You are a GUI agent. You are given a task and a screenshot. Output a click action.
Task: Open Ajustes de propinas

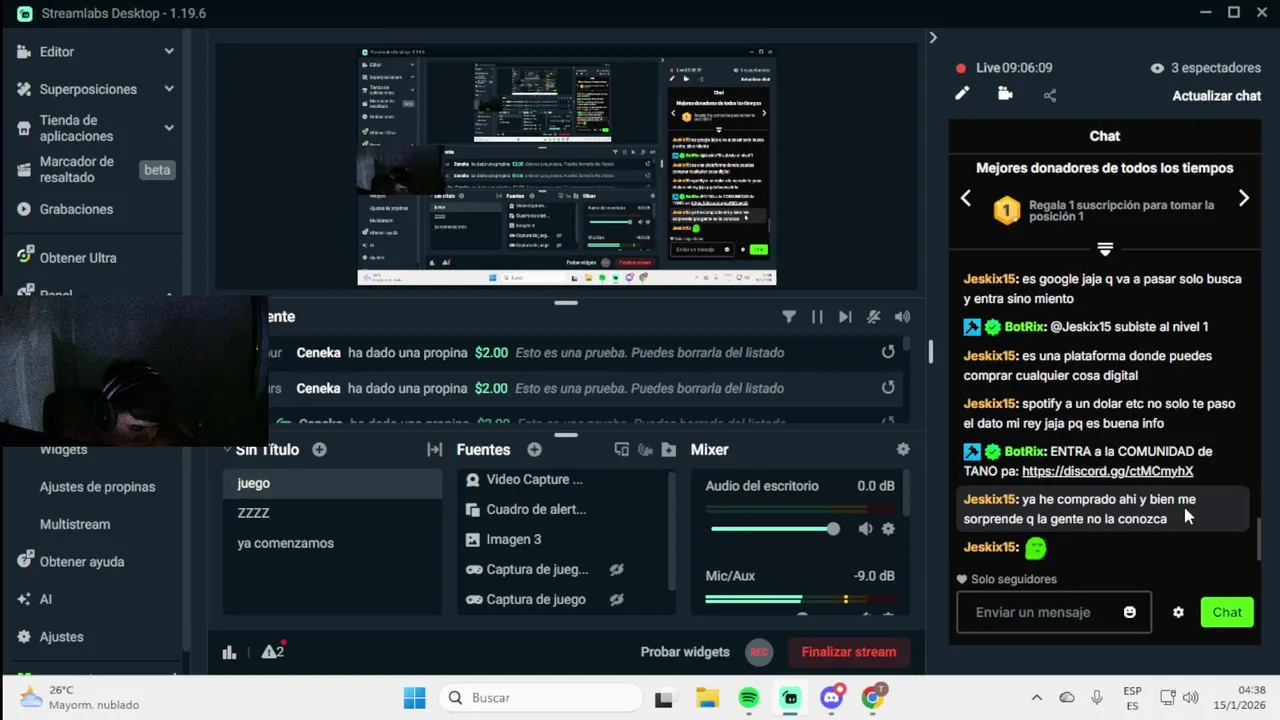pos(97,487)
